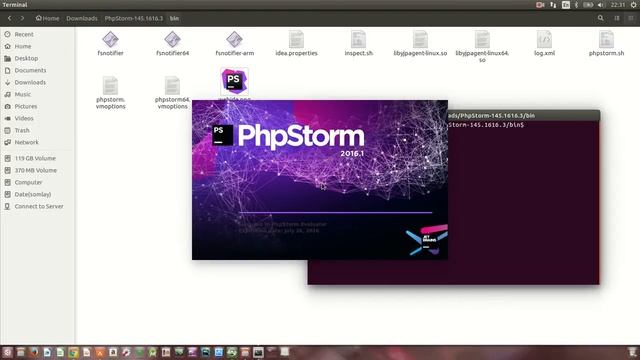Switch Files window to list view
Image resolution: width=640 pixels, height=360 pixels.
pyautogui.click(x=617, y=18)
